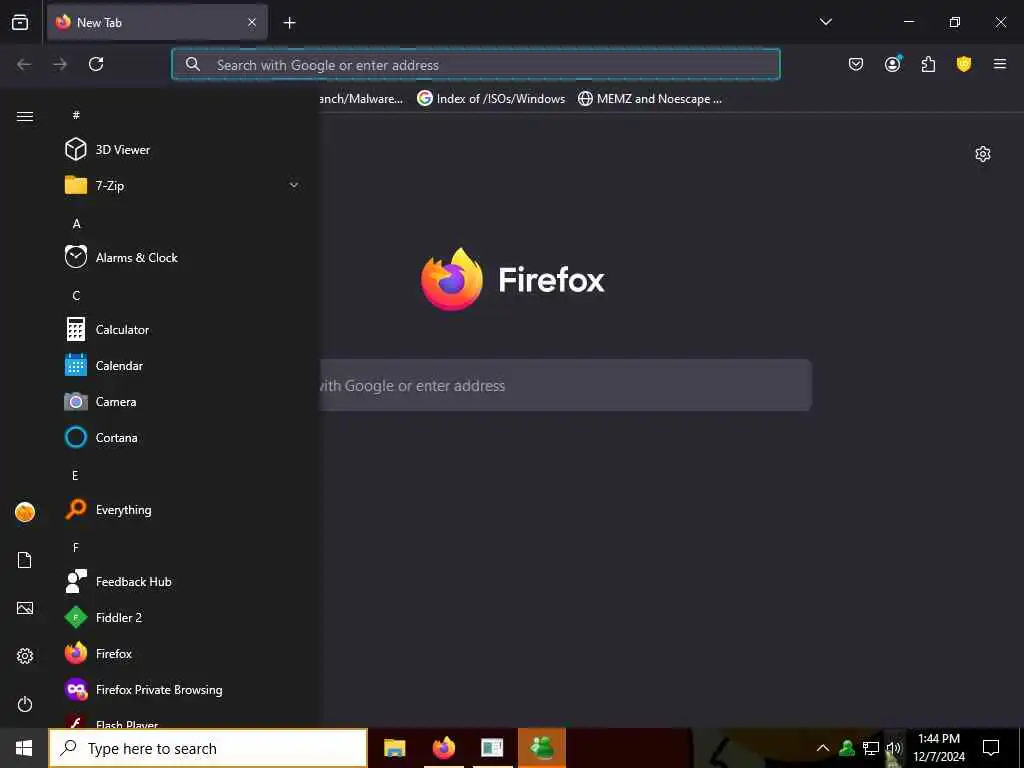The image size is (1024, 768).
Task: Select the letter F section header
Action: 76,547
